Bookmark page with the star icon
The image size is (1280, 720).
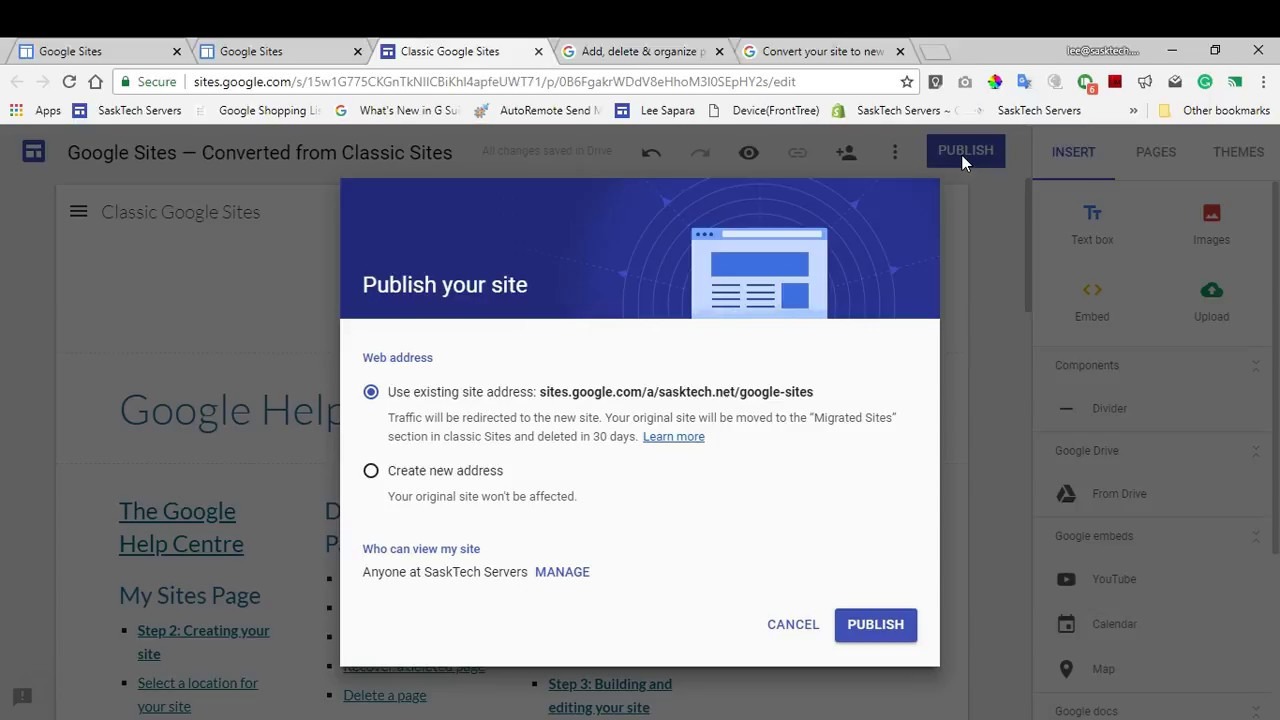click(907, 82)
